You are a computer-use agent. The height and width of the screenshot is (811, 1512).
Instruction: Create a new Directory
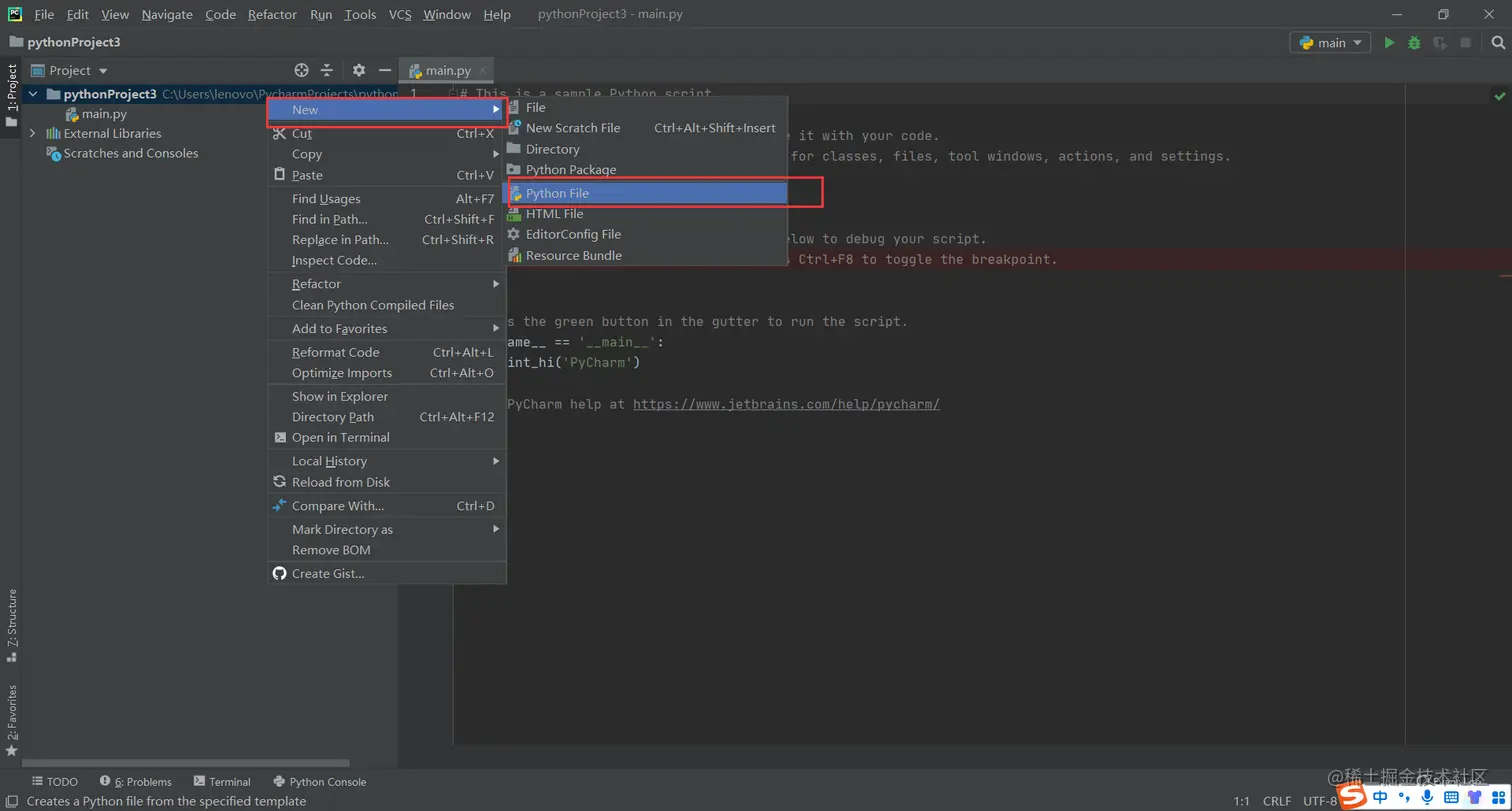pos(645,149)
